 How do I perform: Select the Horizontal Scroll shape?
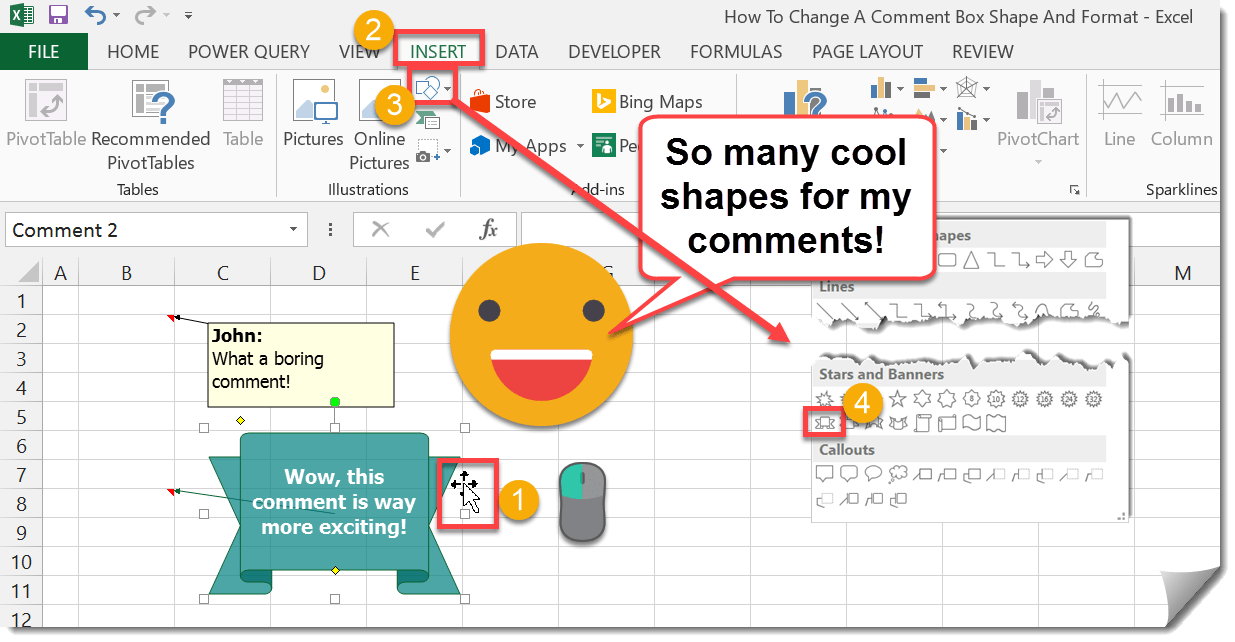pyautogui.click(x=947, y=423)
